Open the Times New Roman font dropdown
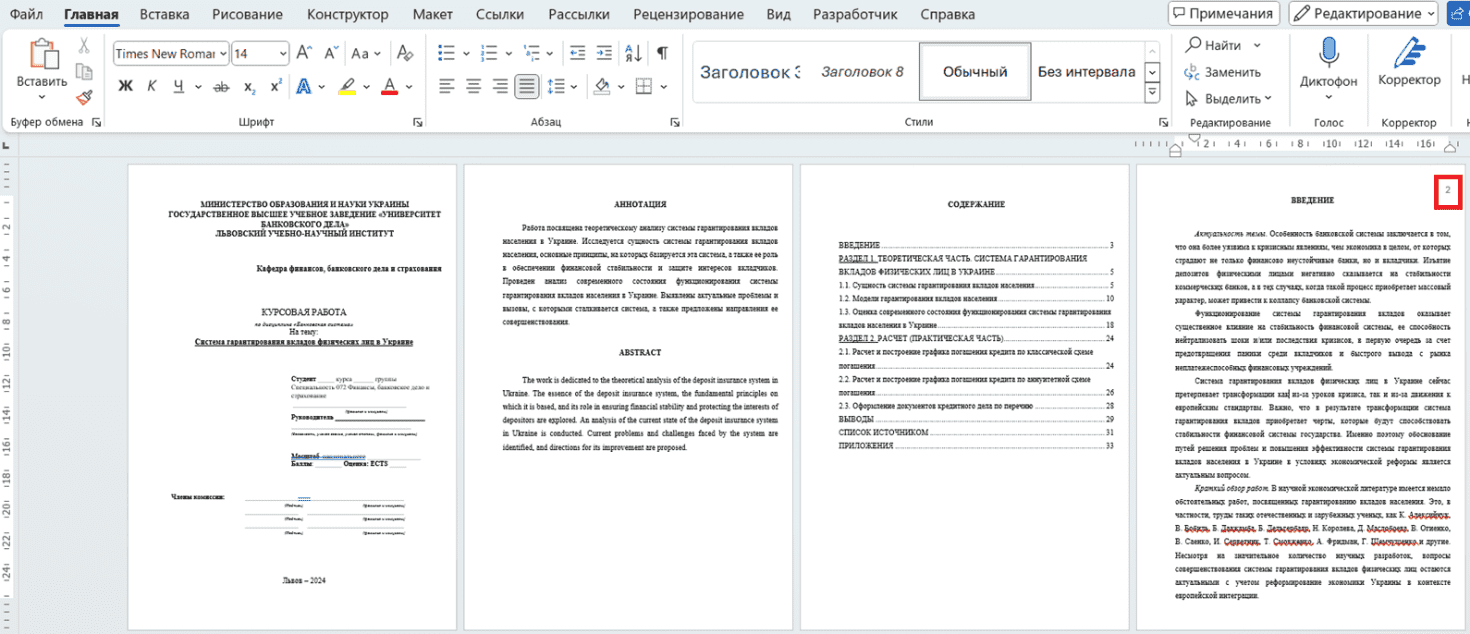Screen dimensions: 1470x634 222,53
